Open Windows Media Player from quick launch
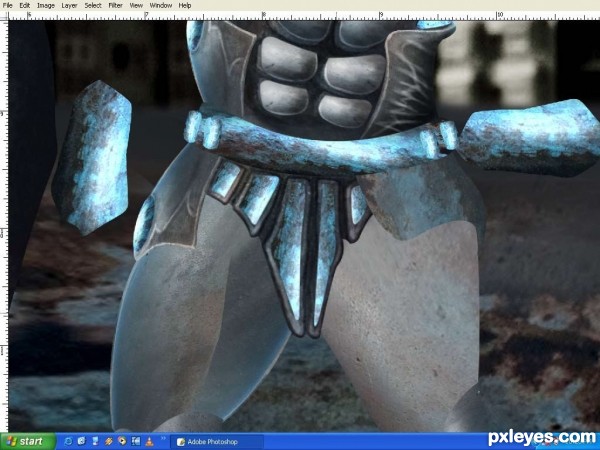This screenshot has height=450, width=600. tap(122, 441)
